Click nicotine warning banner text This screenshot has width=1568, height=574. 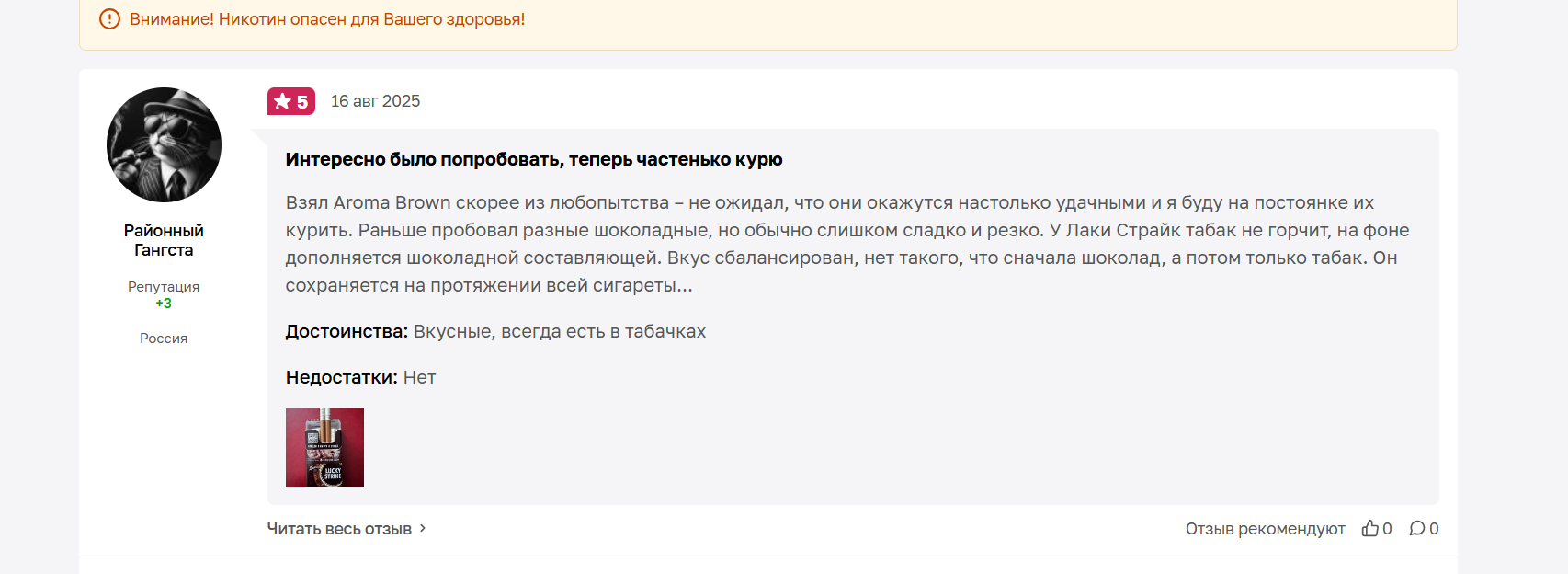coord(327,19)
